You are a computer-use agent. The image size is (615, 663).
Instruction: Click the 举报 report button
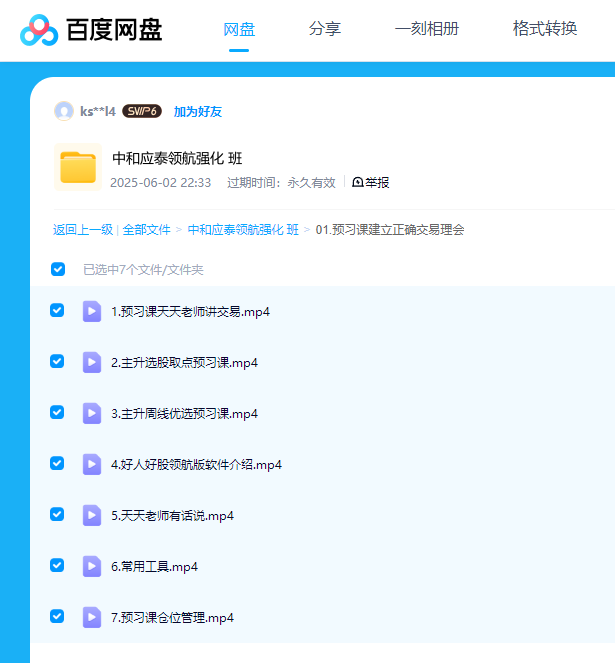pos(370,182)
